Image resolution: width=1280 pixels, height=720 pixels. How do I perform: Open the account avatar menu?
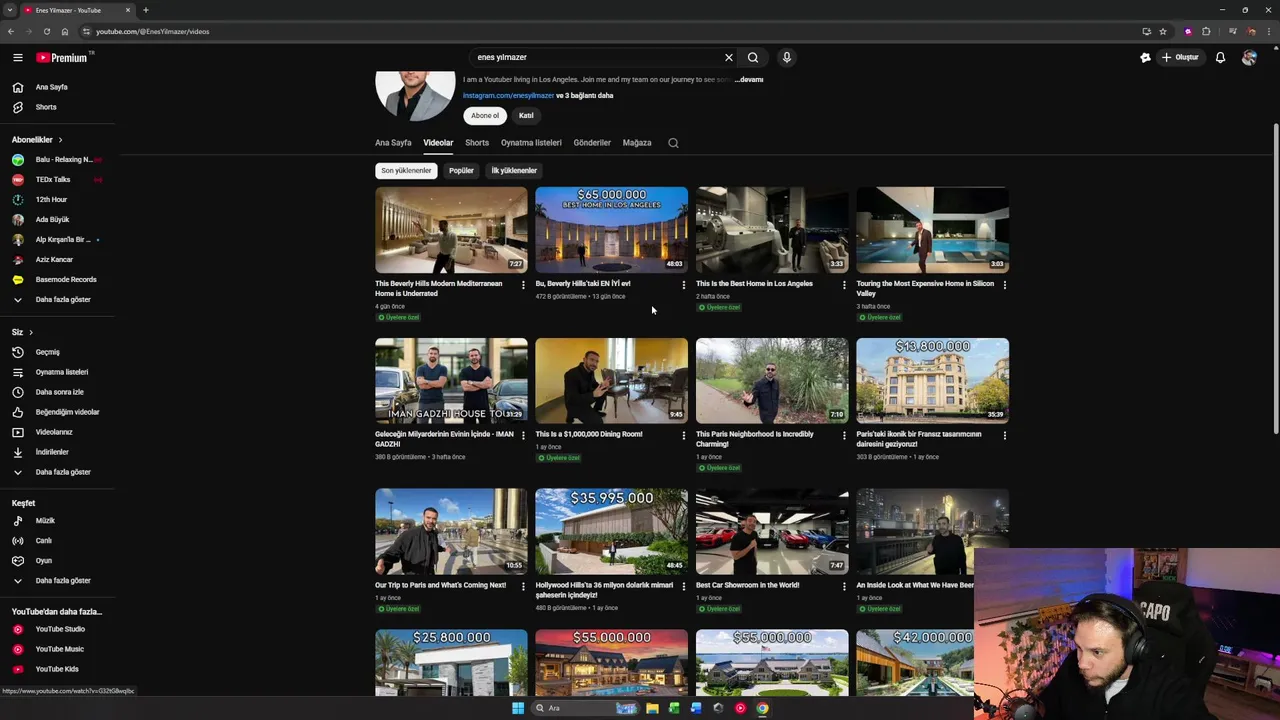(x=1249, y=58)
